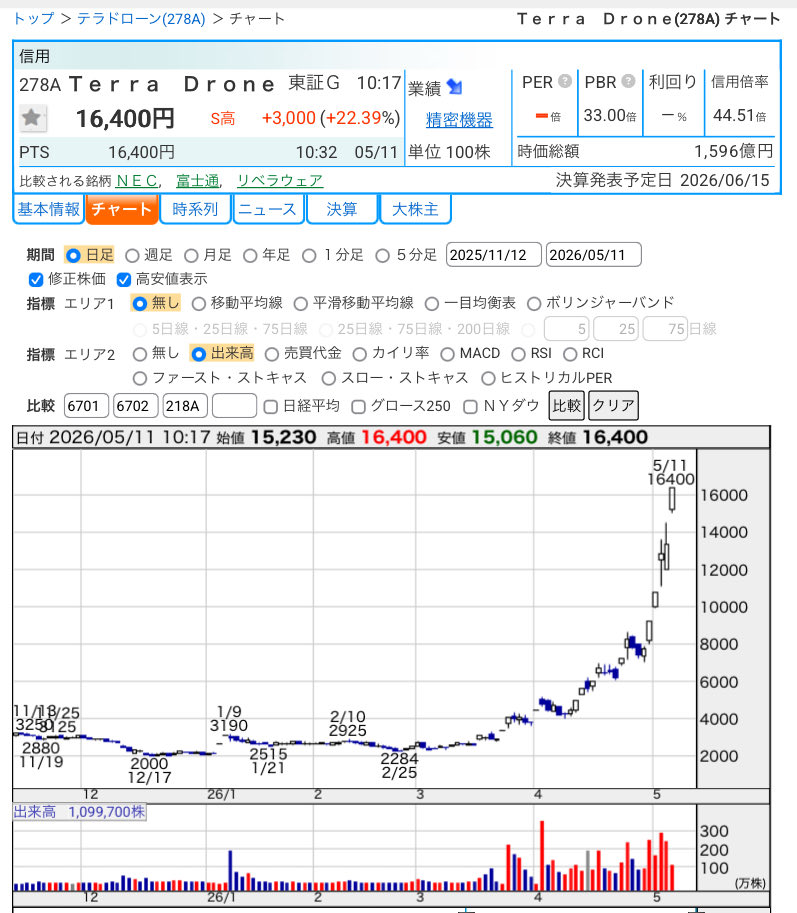The height and width of the screenshot is (913, 797).
Task: Open the チャート tab
Action: pos(122,209)
